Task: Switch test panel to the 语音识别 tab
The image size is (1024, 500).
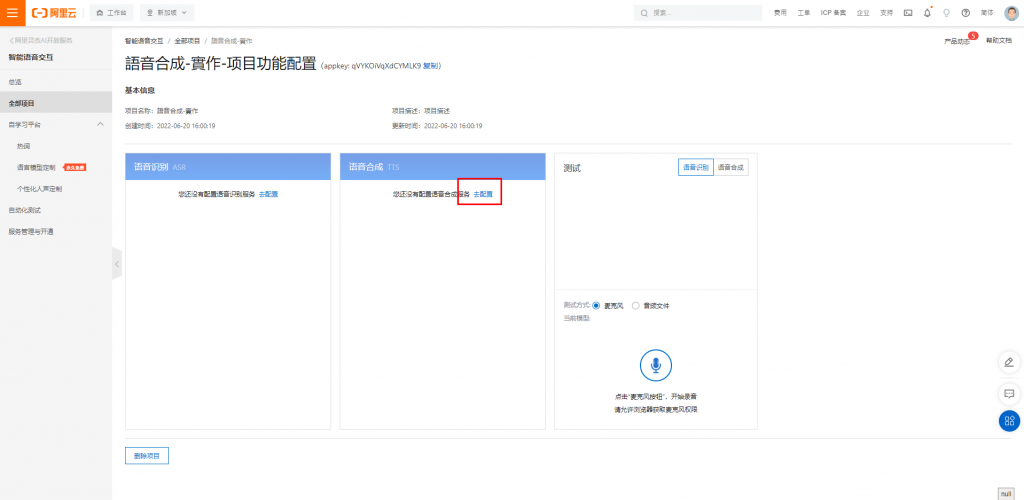Action: coord(696,168)
